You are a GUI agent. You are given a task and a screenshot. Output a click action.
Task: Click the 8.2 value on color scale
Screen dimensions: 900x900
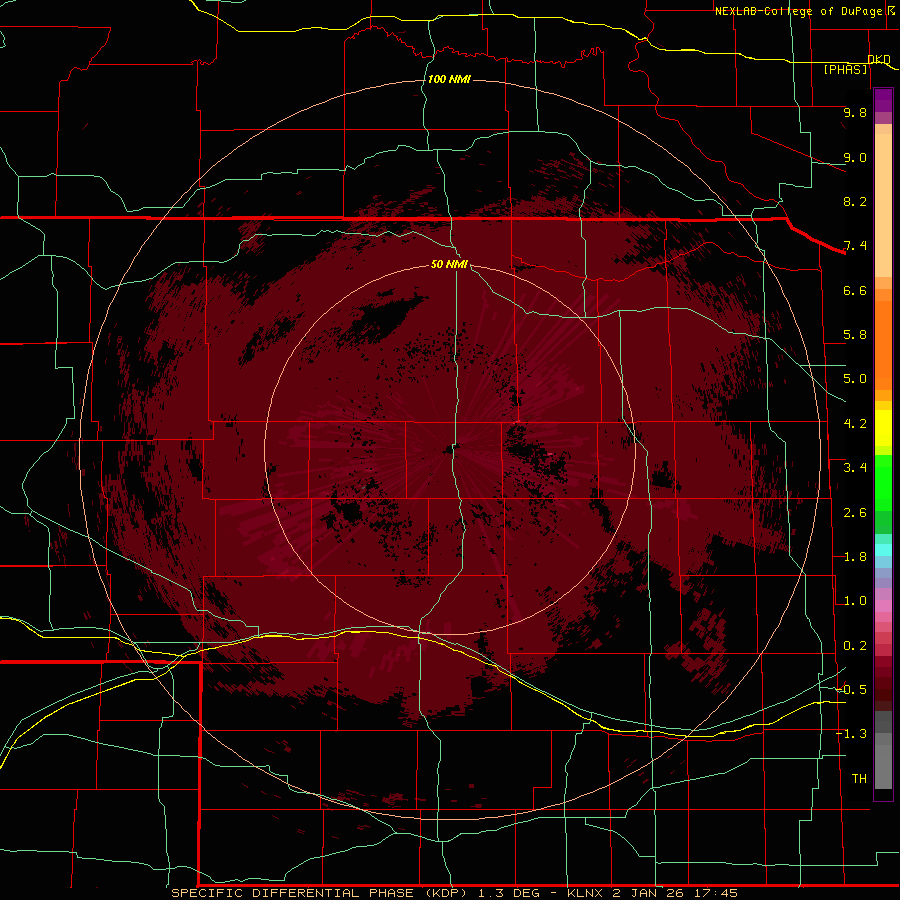click(855, 201)
